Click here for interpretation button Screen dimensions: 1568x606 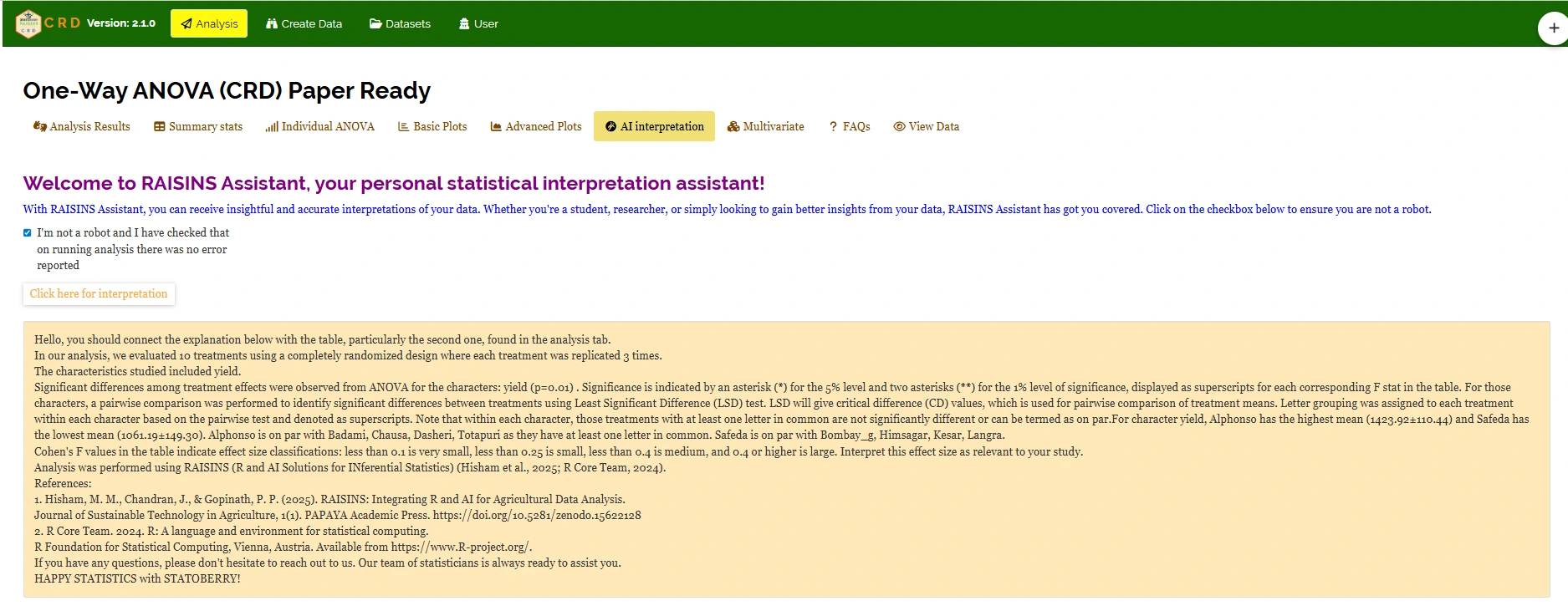click(99, 294)
